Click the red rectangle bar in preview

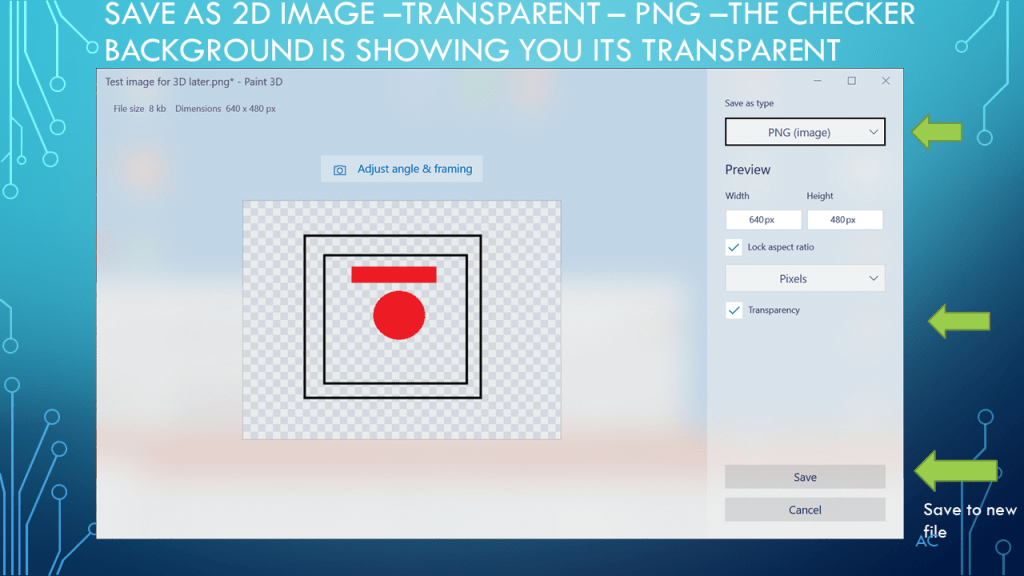point(393,274)
